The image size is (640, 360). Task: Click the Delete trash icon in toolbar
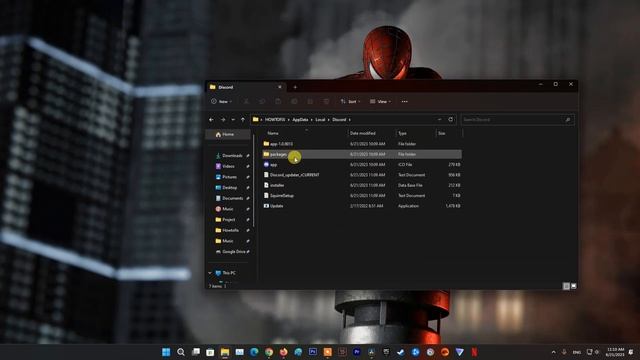click(326, 102)
